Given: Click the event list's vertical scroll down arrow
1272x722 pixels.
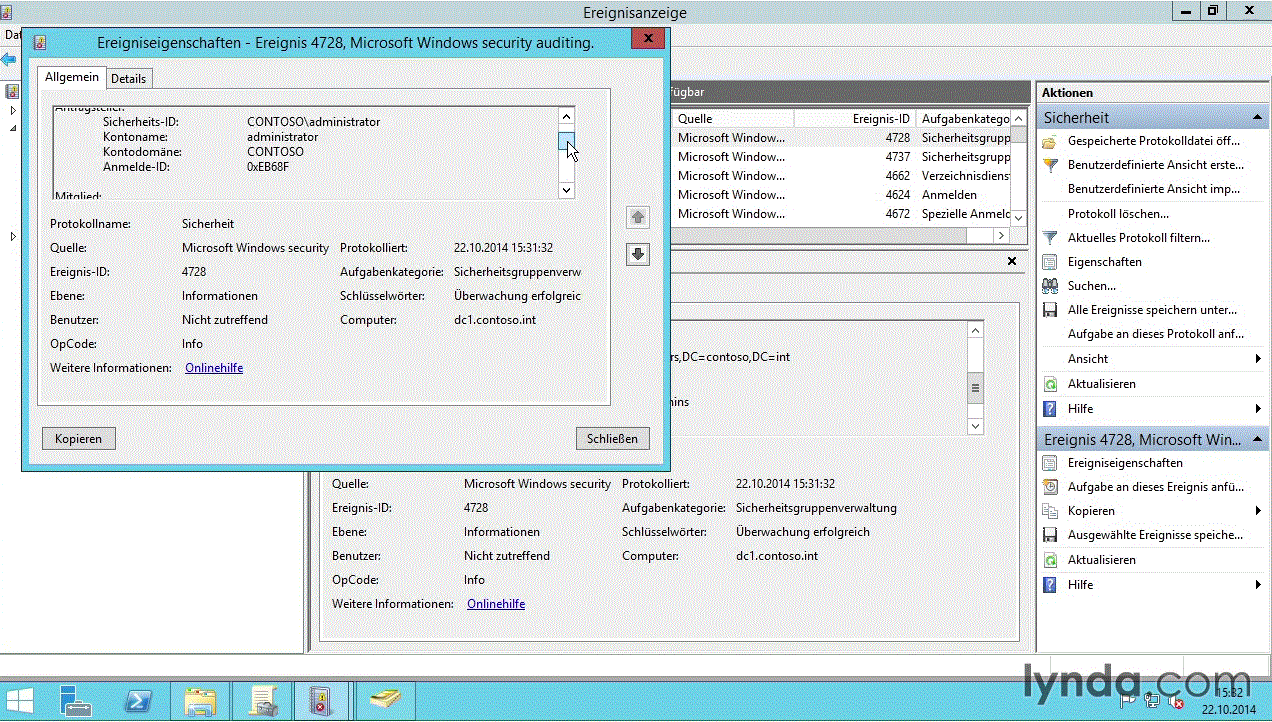Looking at the screenshot, I should (1018, 217).
